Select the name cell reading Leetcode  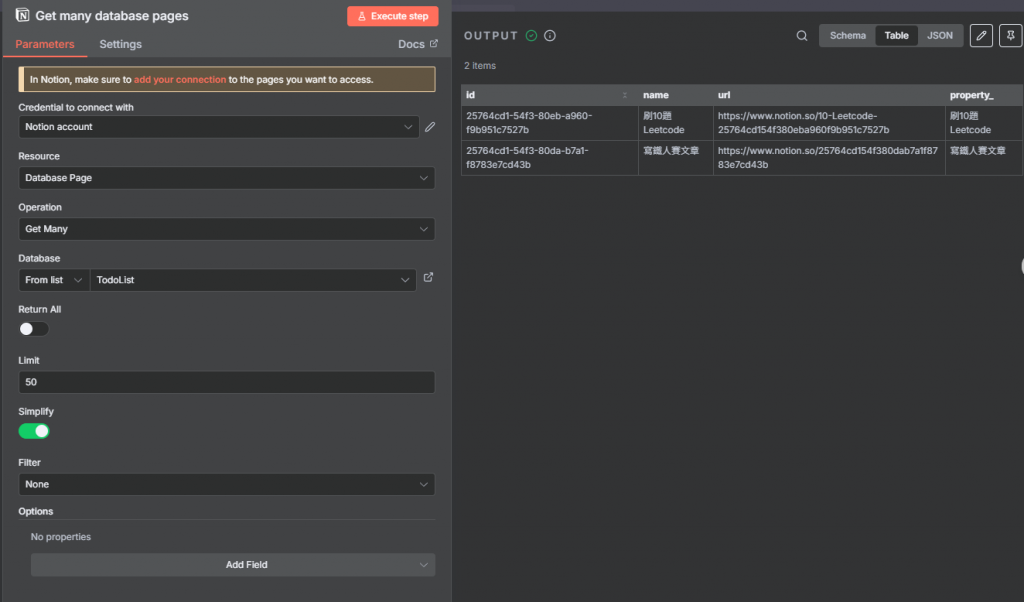675,123
